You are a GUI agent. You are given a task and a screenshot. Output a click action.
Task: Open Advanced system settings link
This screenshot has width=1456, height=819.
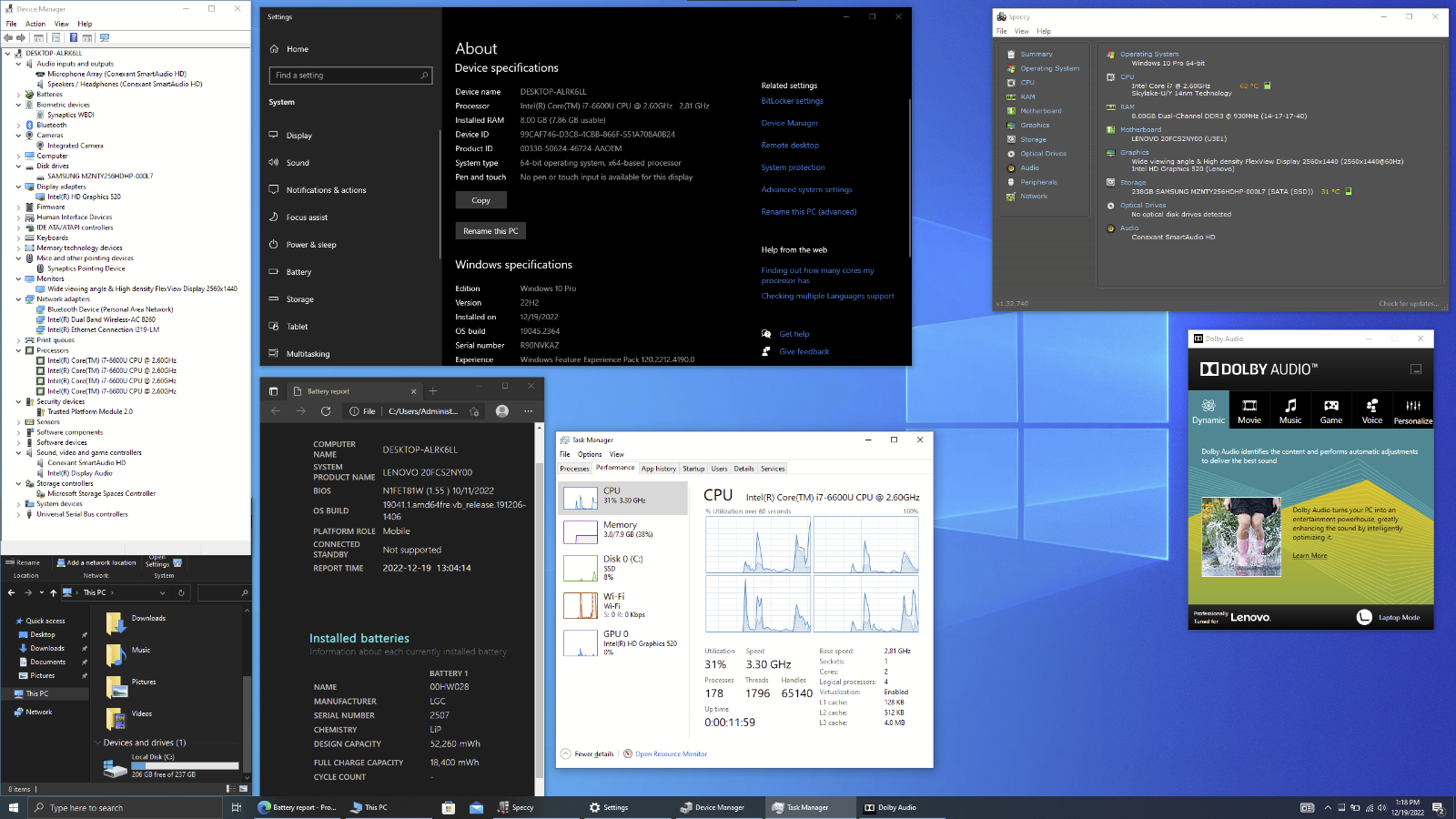tap(806, 189)
